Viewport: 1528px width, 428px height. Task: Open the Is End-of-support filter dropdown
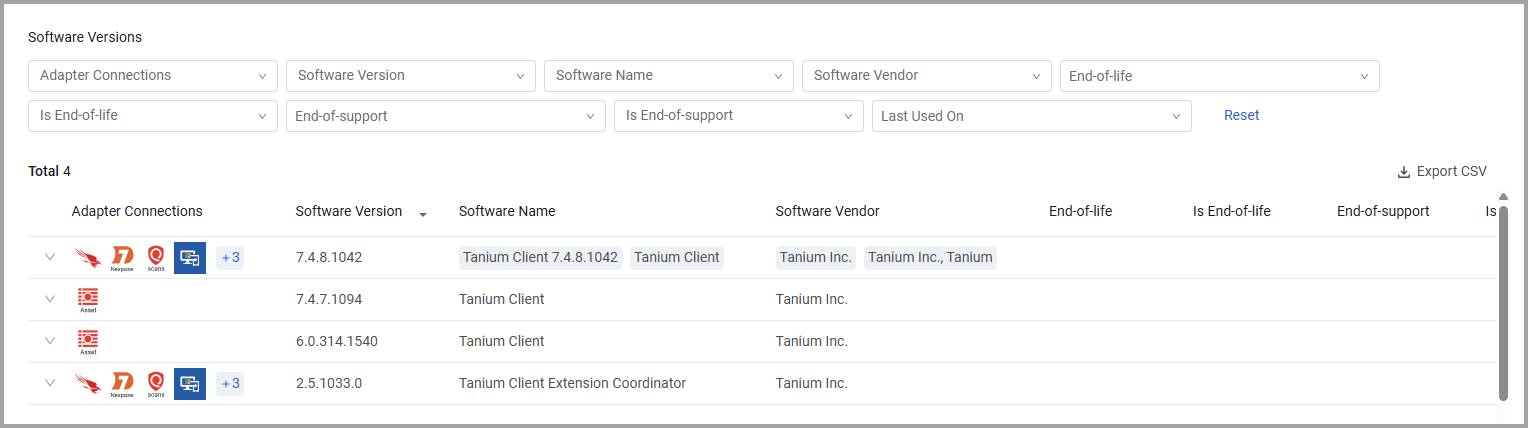(x=739, y=116)
